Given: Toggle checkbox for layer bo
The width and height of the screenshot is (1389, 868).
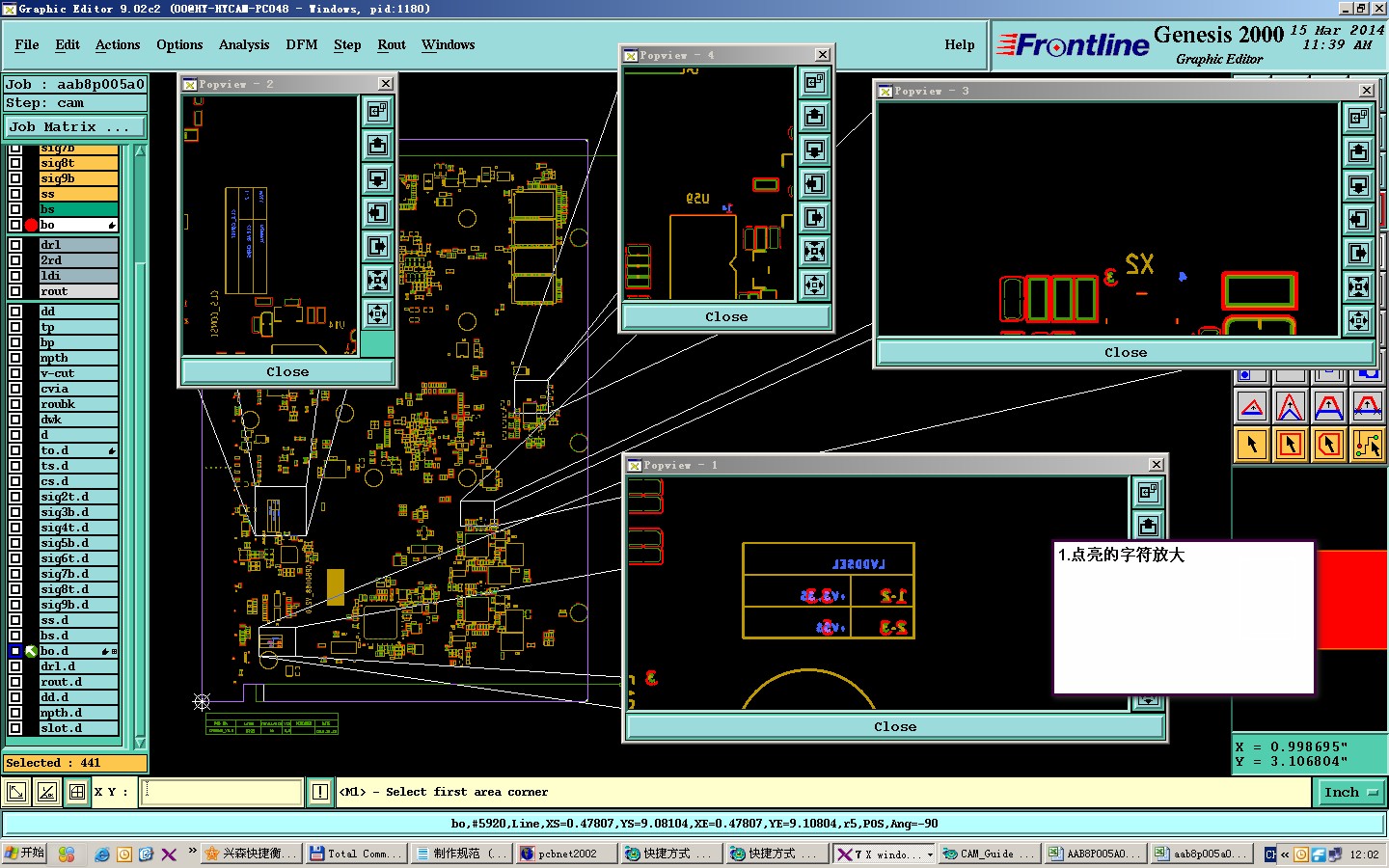Looking at the screenshot, I should (14, 225).
